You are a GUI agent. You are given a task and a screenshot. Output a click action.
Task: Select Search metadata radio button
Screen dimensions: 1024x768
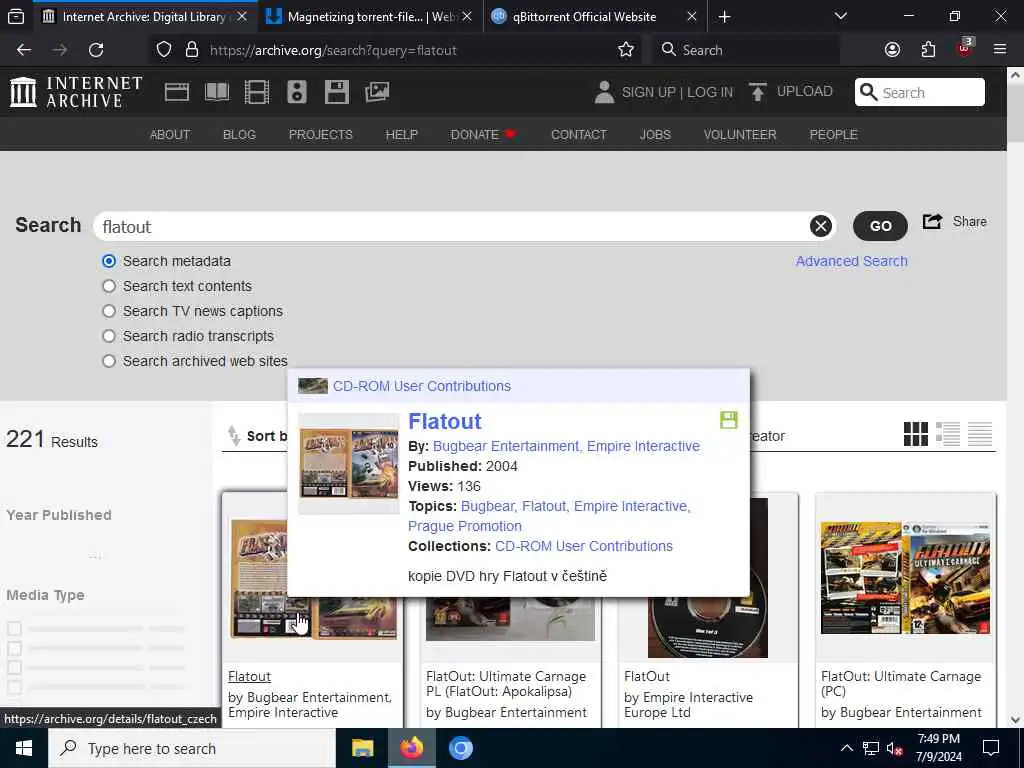click(109, 261)
